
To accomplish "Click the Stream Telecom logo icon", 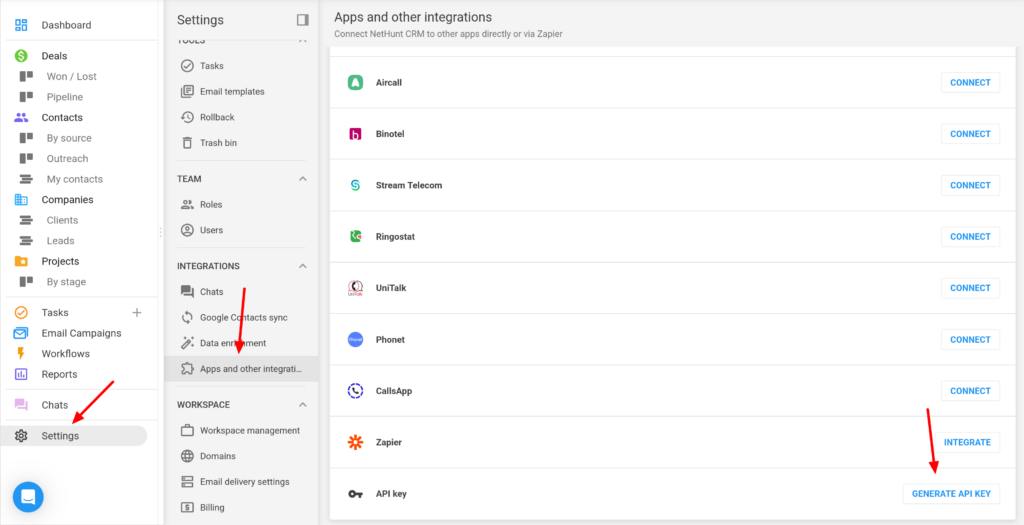I will [x=355, y=185].
